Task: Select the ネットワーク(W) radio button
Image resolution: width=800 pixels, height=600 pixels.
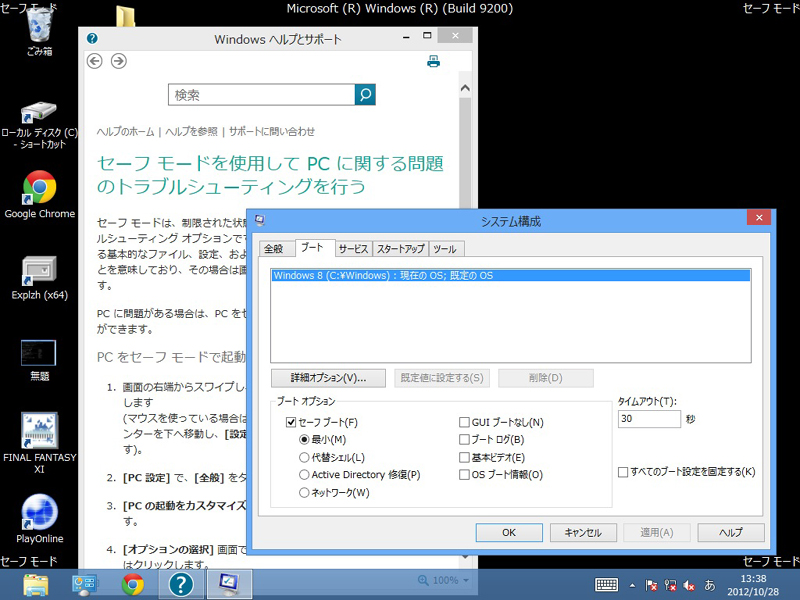Action: pos(304,492)
